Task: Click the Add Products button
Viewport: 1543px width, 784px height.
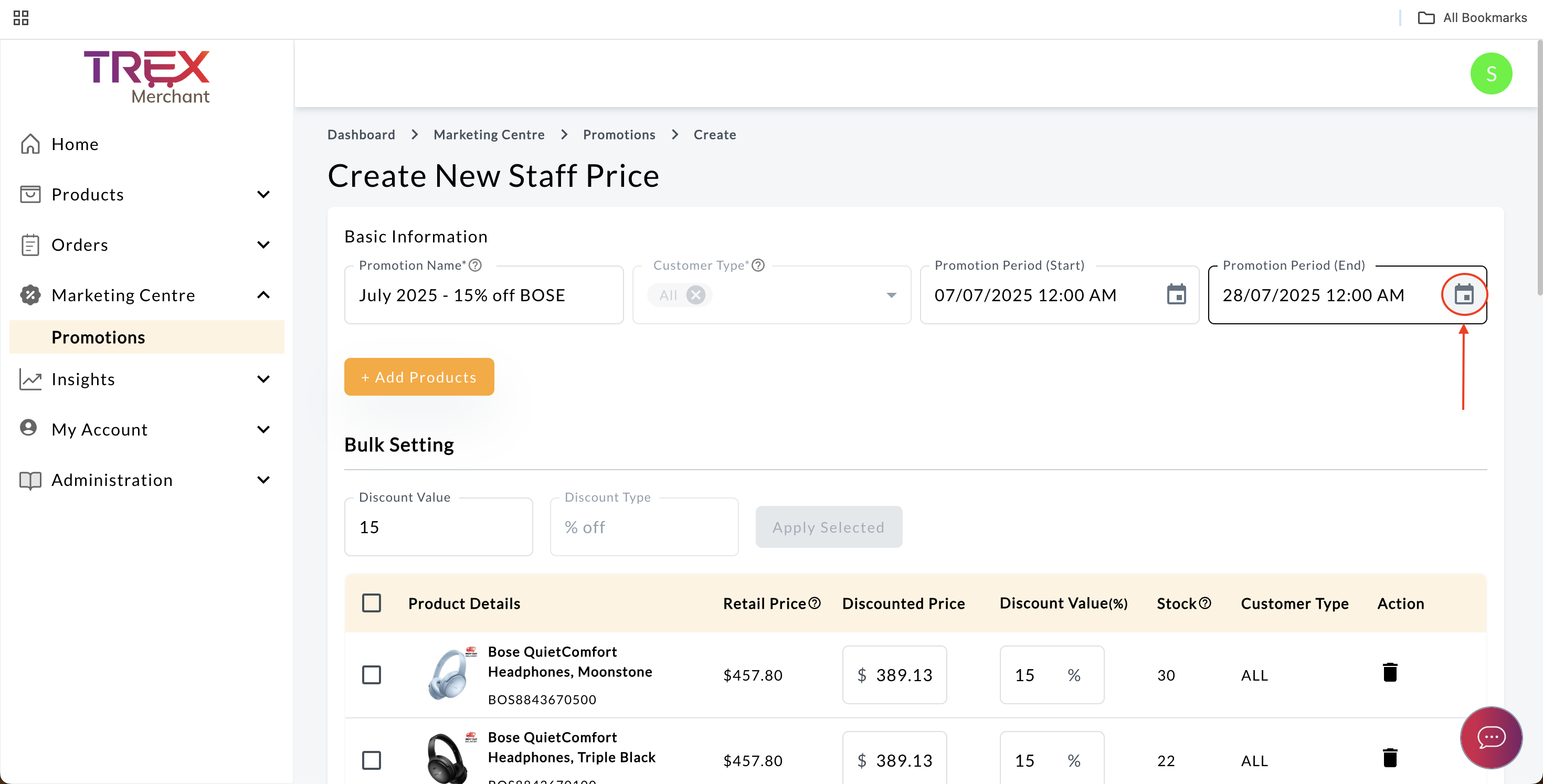Action: point(419,377)
